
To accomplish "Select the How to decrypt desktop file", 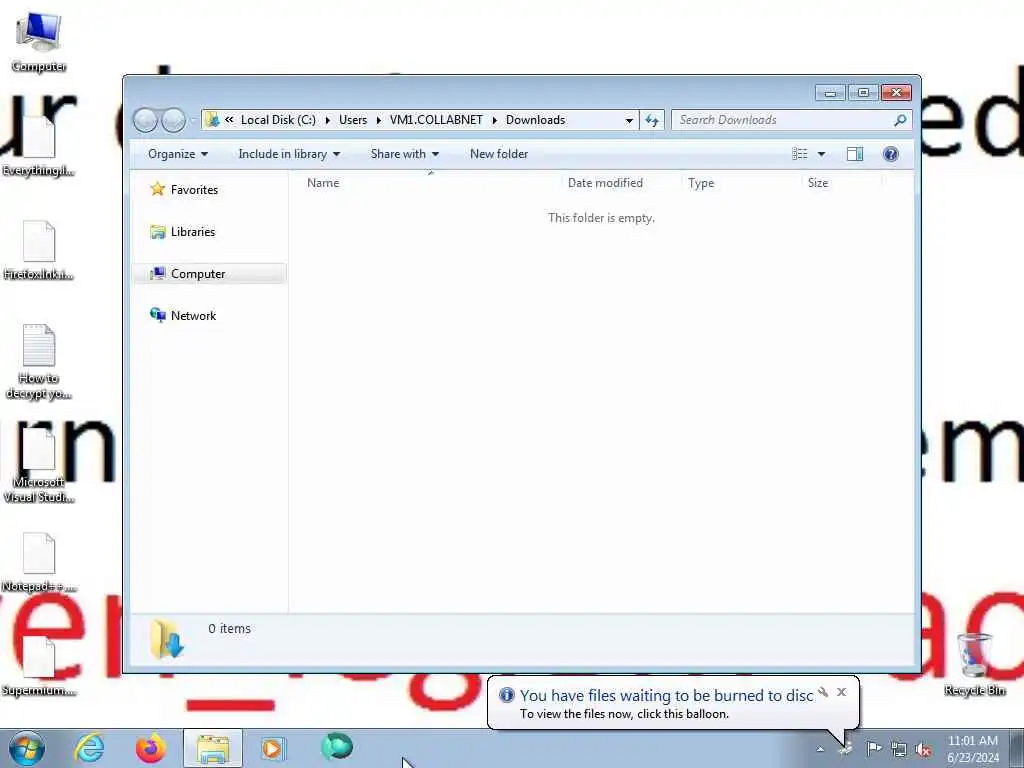I will click(x=39, y=361).
